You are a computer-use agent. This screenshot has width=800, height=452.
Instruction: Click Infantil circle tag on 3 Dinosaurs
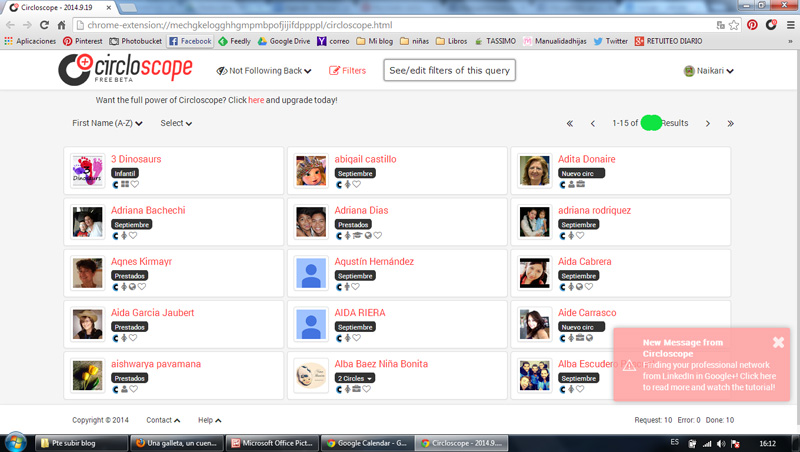point(124,173)
